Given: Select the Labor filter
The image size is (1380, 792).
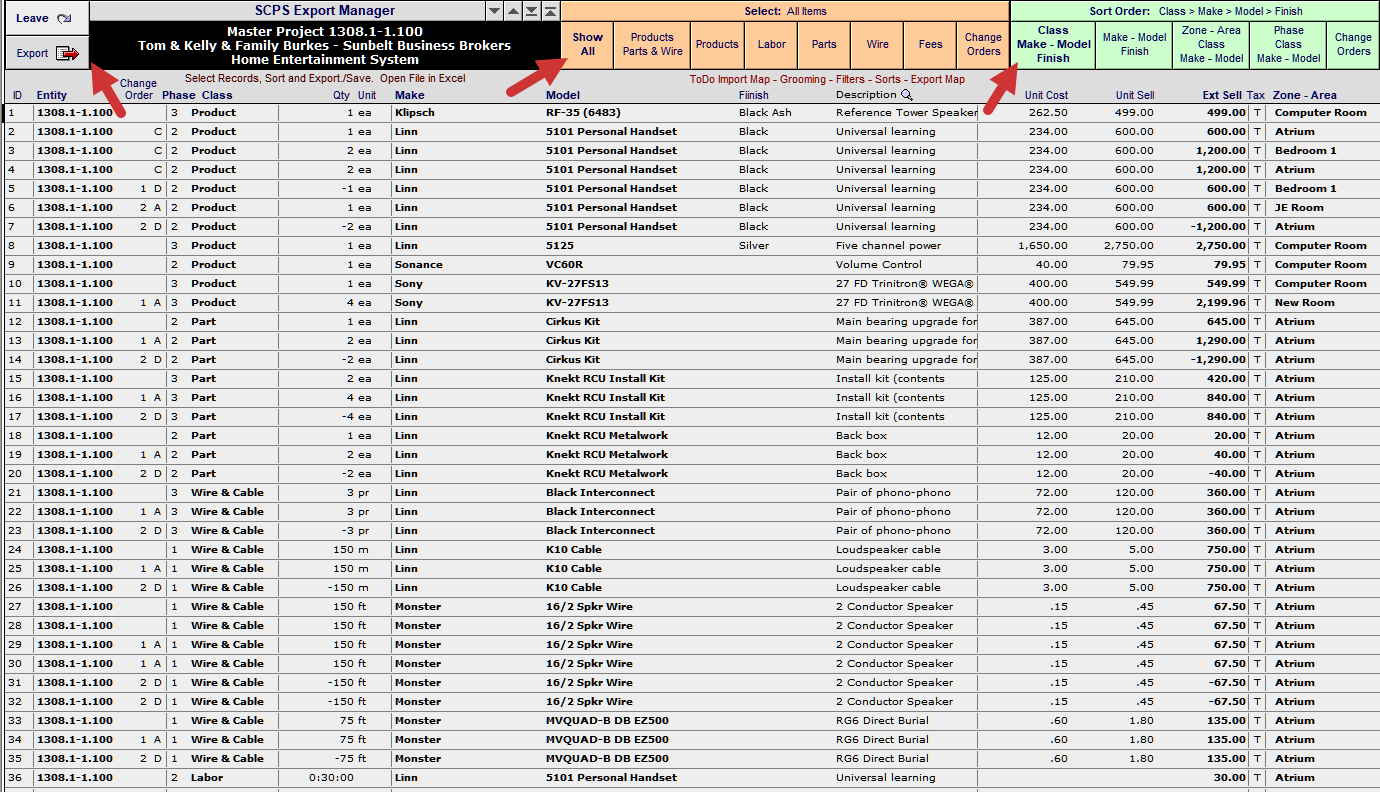Looking at the screenshot, I should click(771, 44).
